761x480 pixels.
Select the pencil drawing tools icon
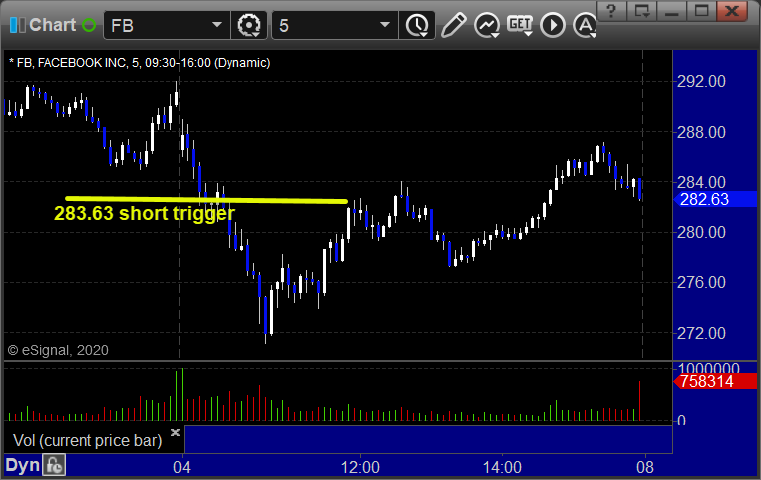point(454,25)
